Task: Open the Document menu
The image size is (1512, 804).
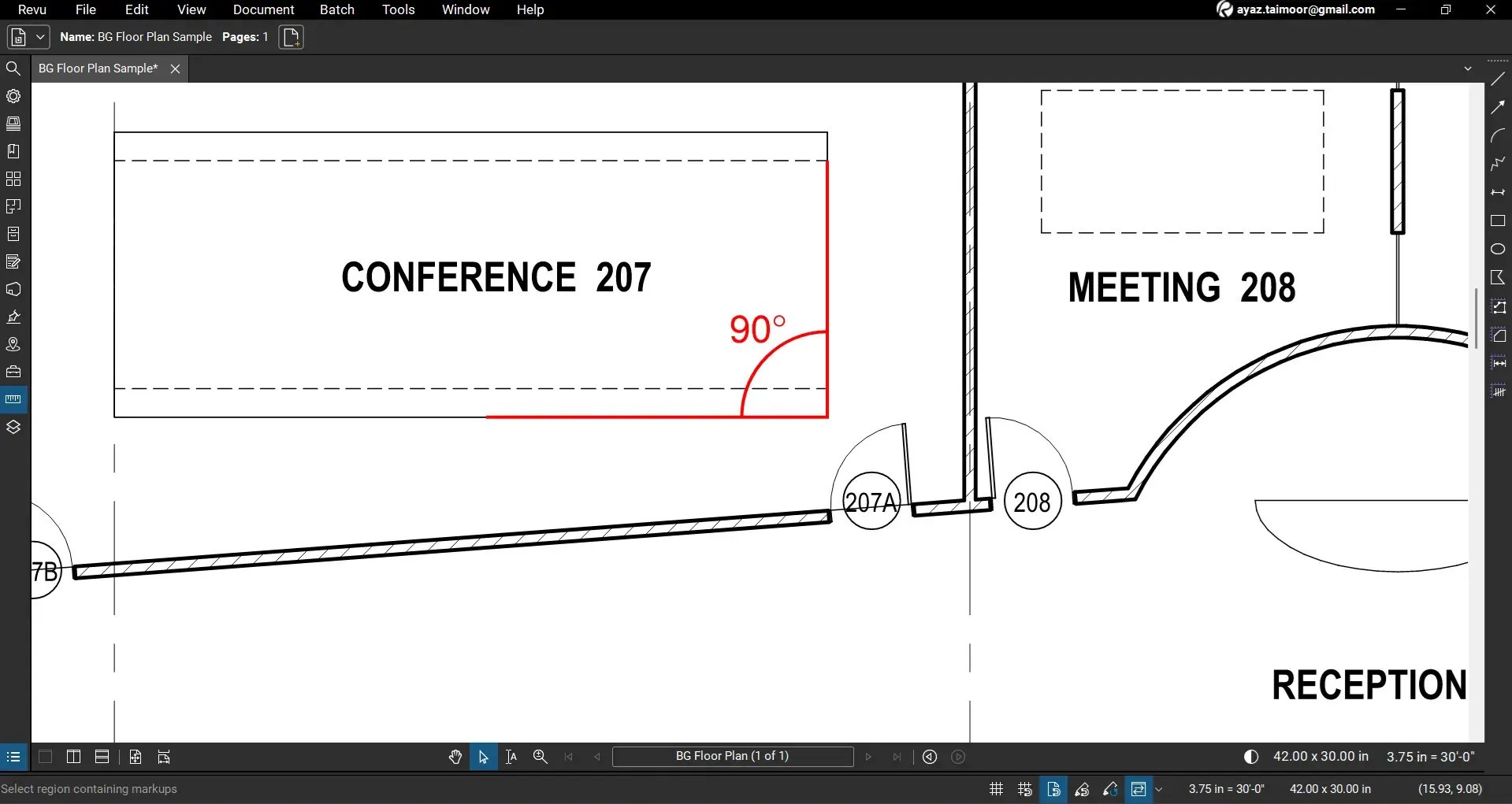Action: [x=263, y=9]
